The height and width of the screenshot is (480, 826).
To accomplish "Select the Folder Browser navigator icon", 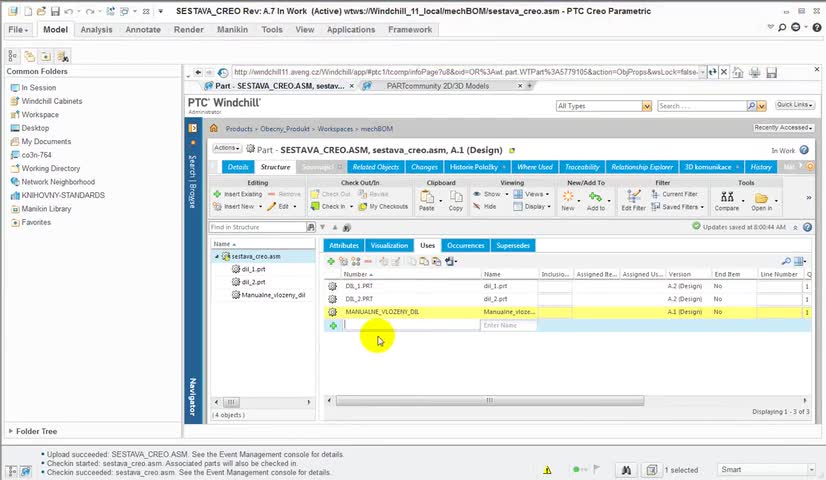I will click(x=30, y=56).
